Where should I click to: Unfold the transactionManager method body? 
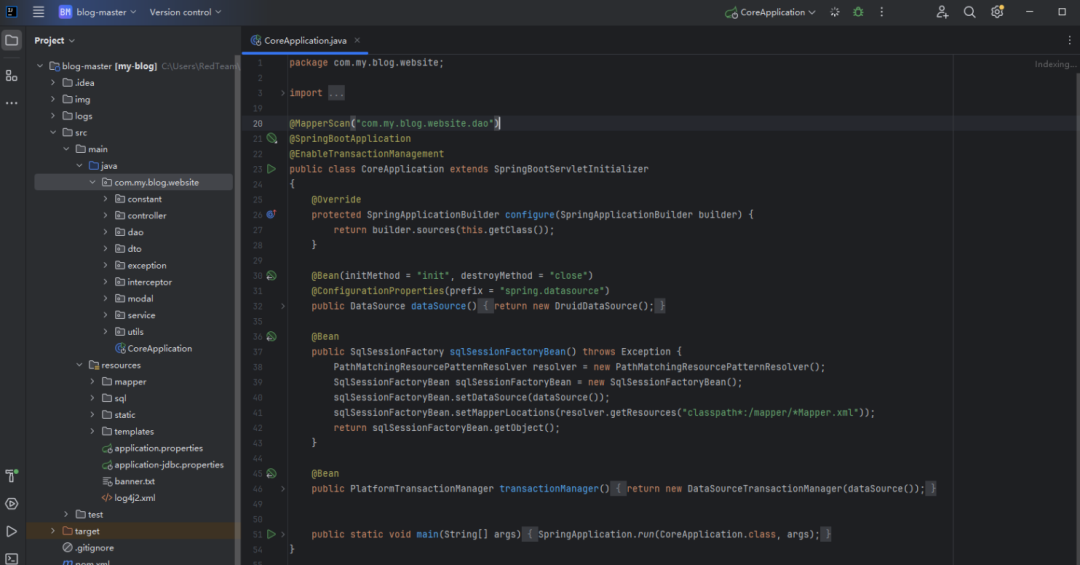pyautogui.click(x=282, y=489)
